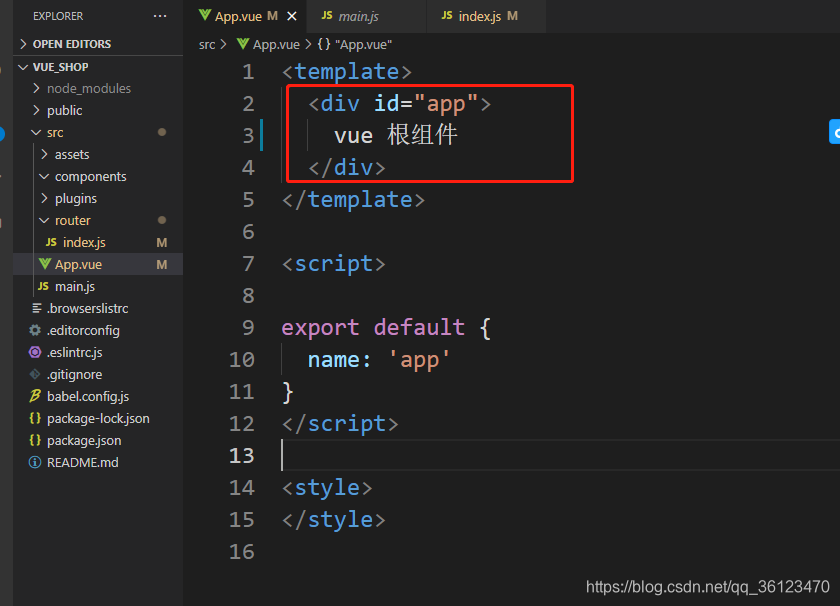Click the name: 'app' code line
This screenshot has height=606, width=840.
pos(378,360)
